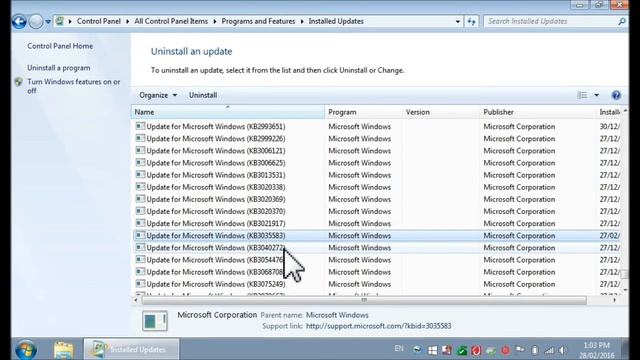Open the Windows Start menu orb
The image size is (640, 360).
point(26,350)
